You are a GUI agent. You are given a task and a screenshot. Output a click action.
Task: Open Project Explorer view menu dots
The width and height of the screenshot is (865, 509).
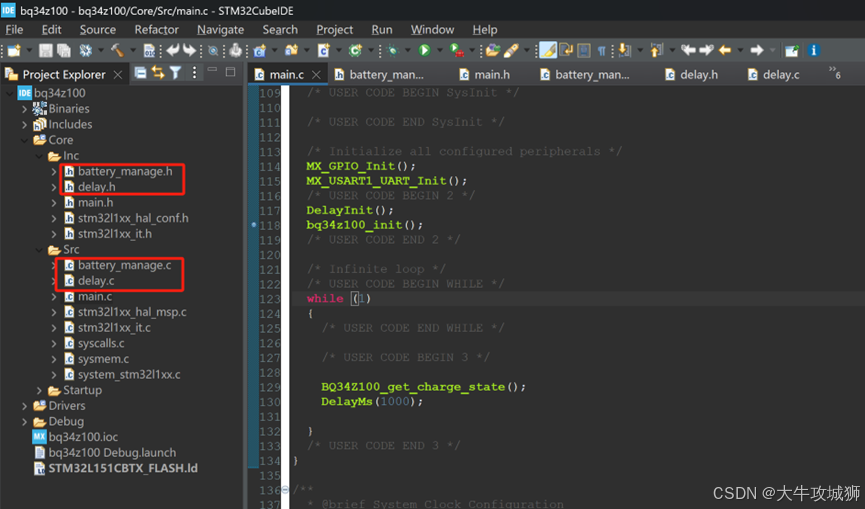(194, 72)
